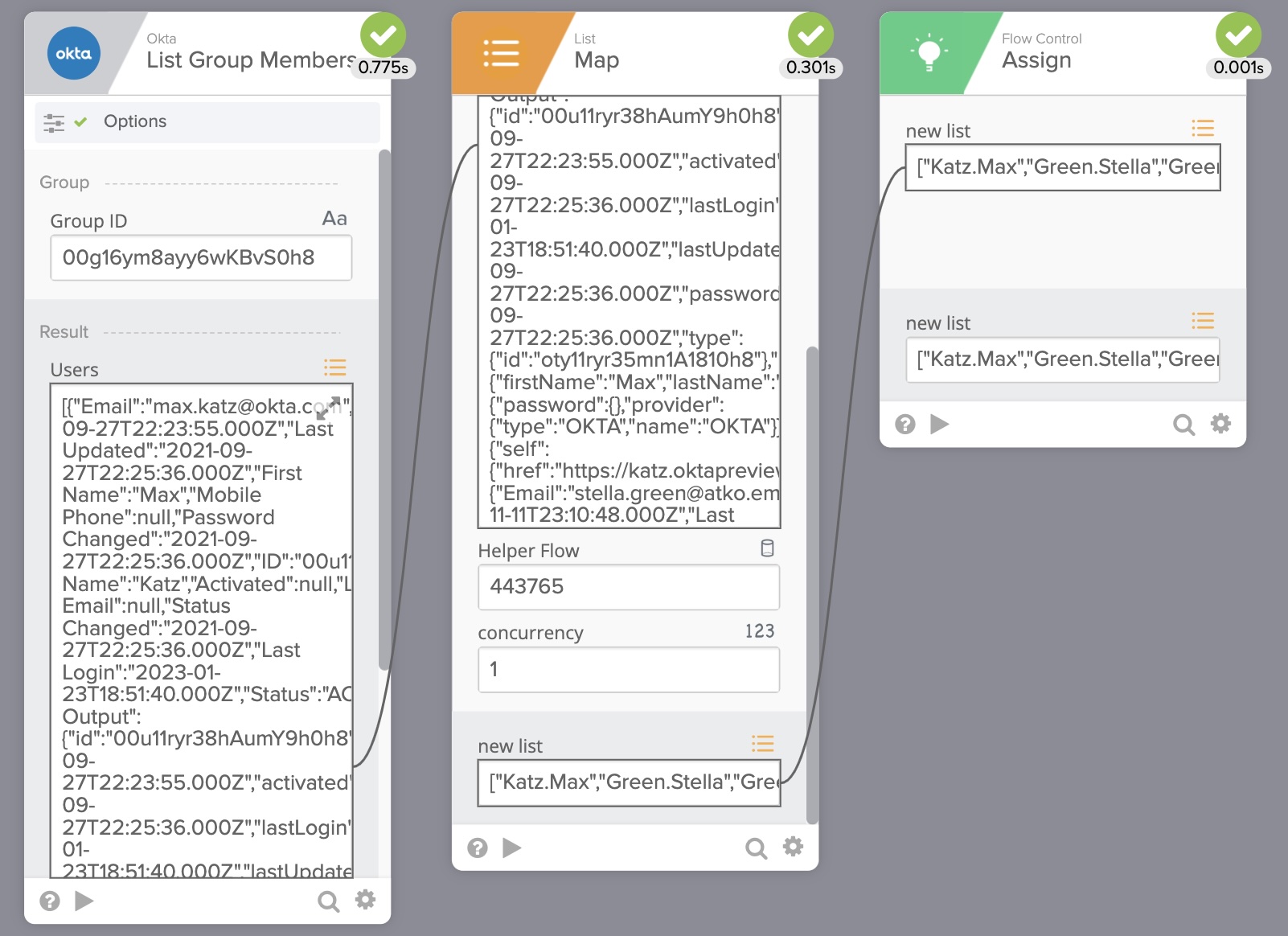Click the Helper Flow field showing 443765
The image size is (1288, 936).
(x=628, y=587)
